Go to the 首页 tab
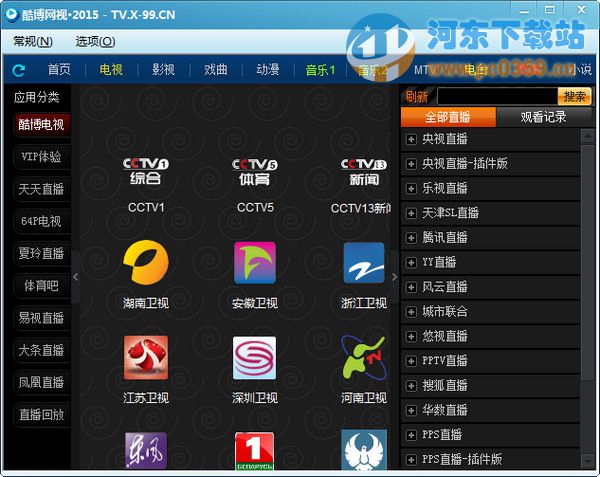 coord(59,70)
